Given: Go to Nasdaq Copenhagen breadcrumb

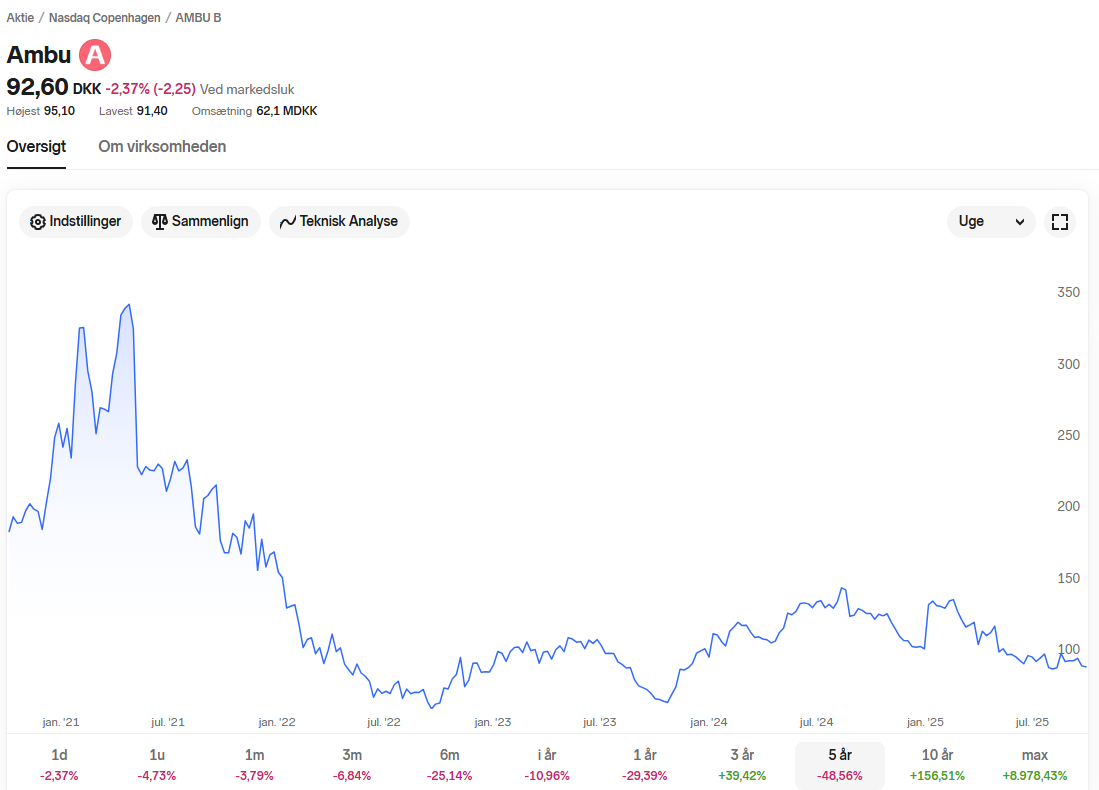Looking at the screenshot, I should click(x=104, y=18).
